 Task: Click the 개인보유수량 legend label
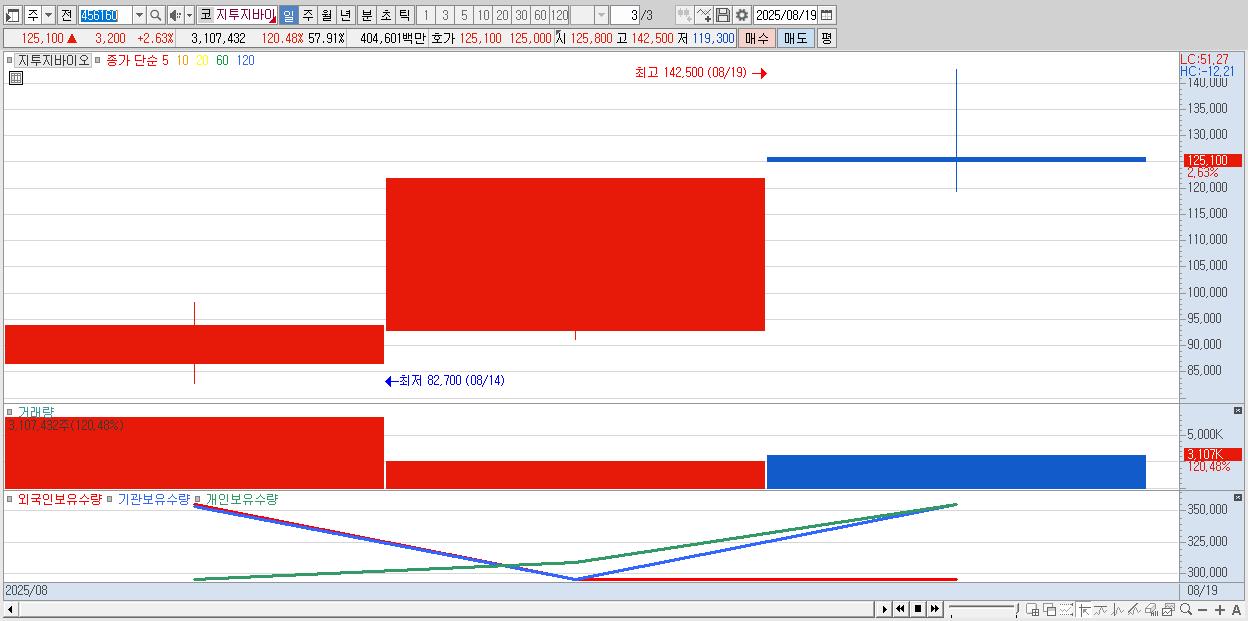pyautogui.click(x=242, y=499)
